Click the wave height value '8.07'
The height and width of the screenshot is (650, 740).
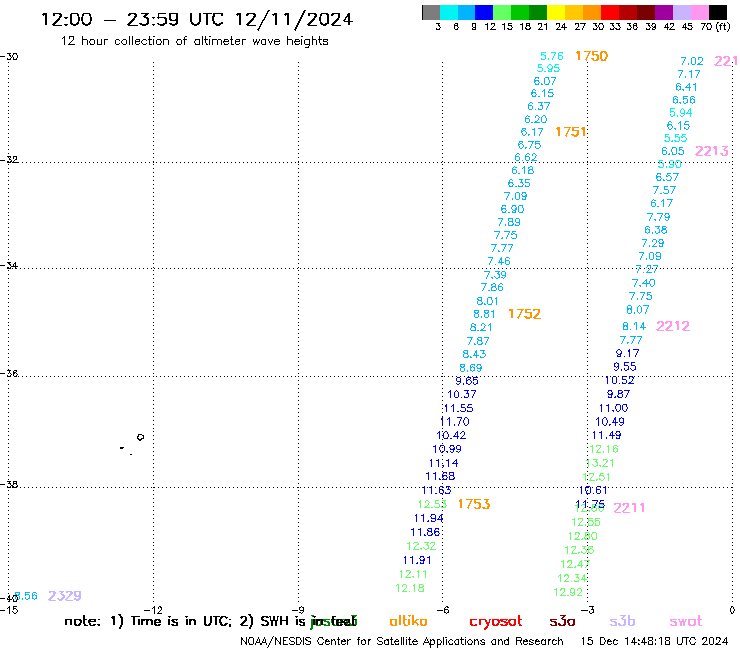click(638, 310)
